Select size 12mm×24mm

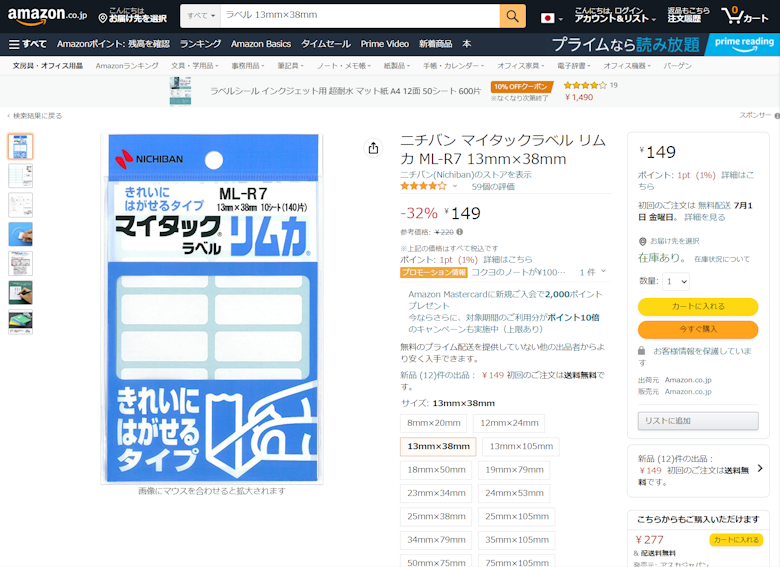(x=509, y=423)
